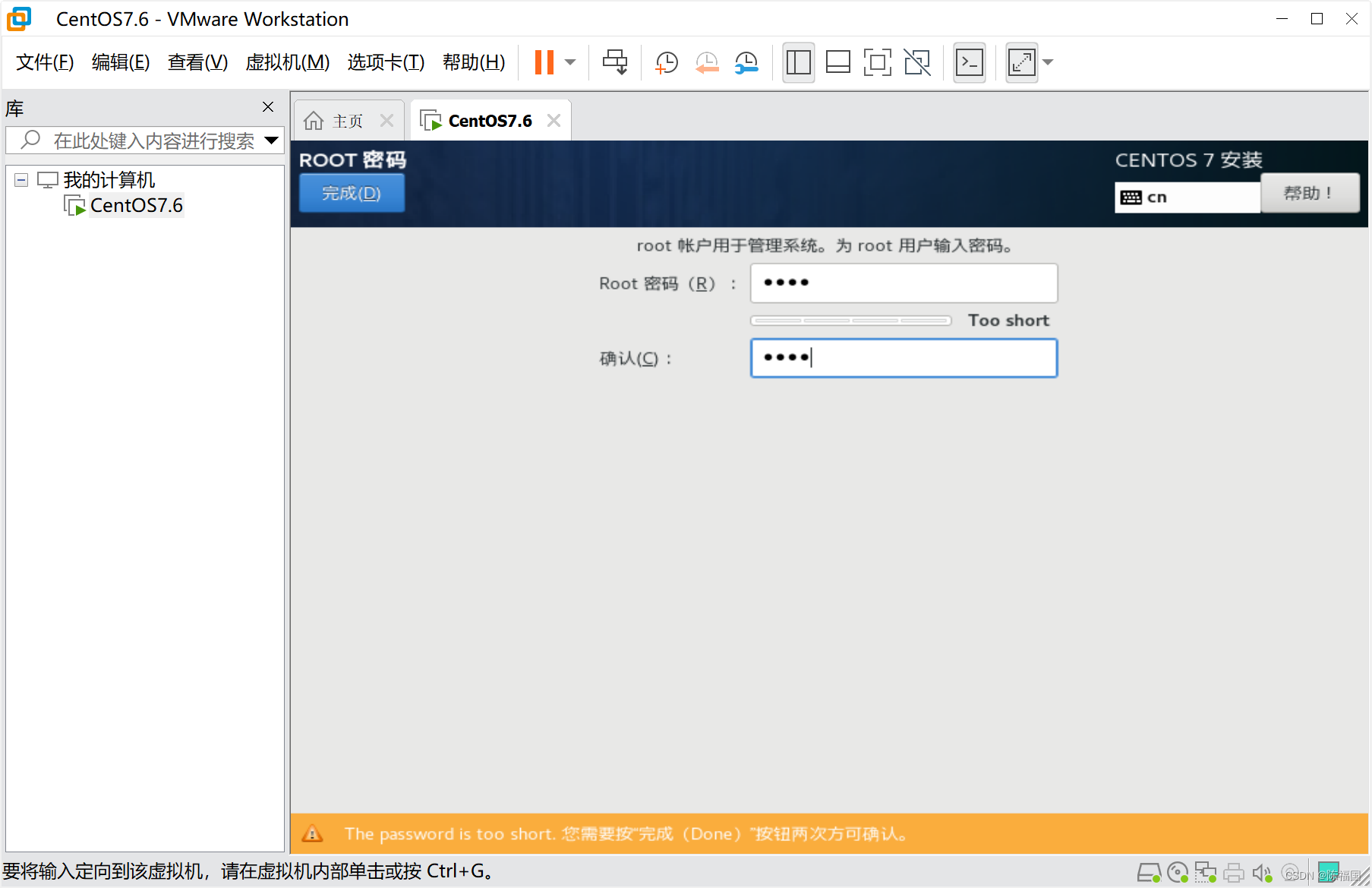Click the network adapter status icon
The image size is (1372, 888).
(x=1205, y=873)
